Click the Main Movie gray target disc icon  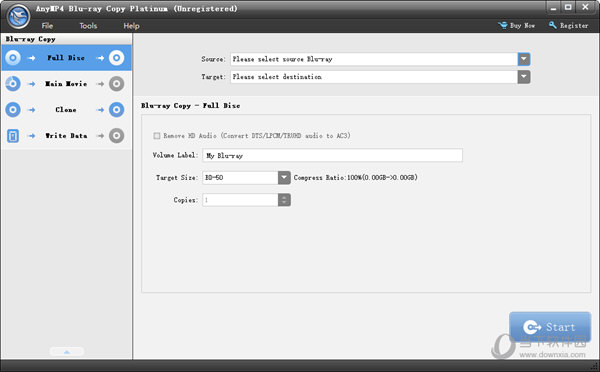[x=116, y=83]
